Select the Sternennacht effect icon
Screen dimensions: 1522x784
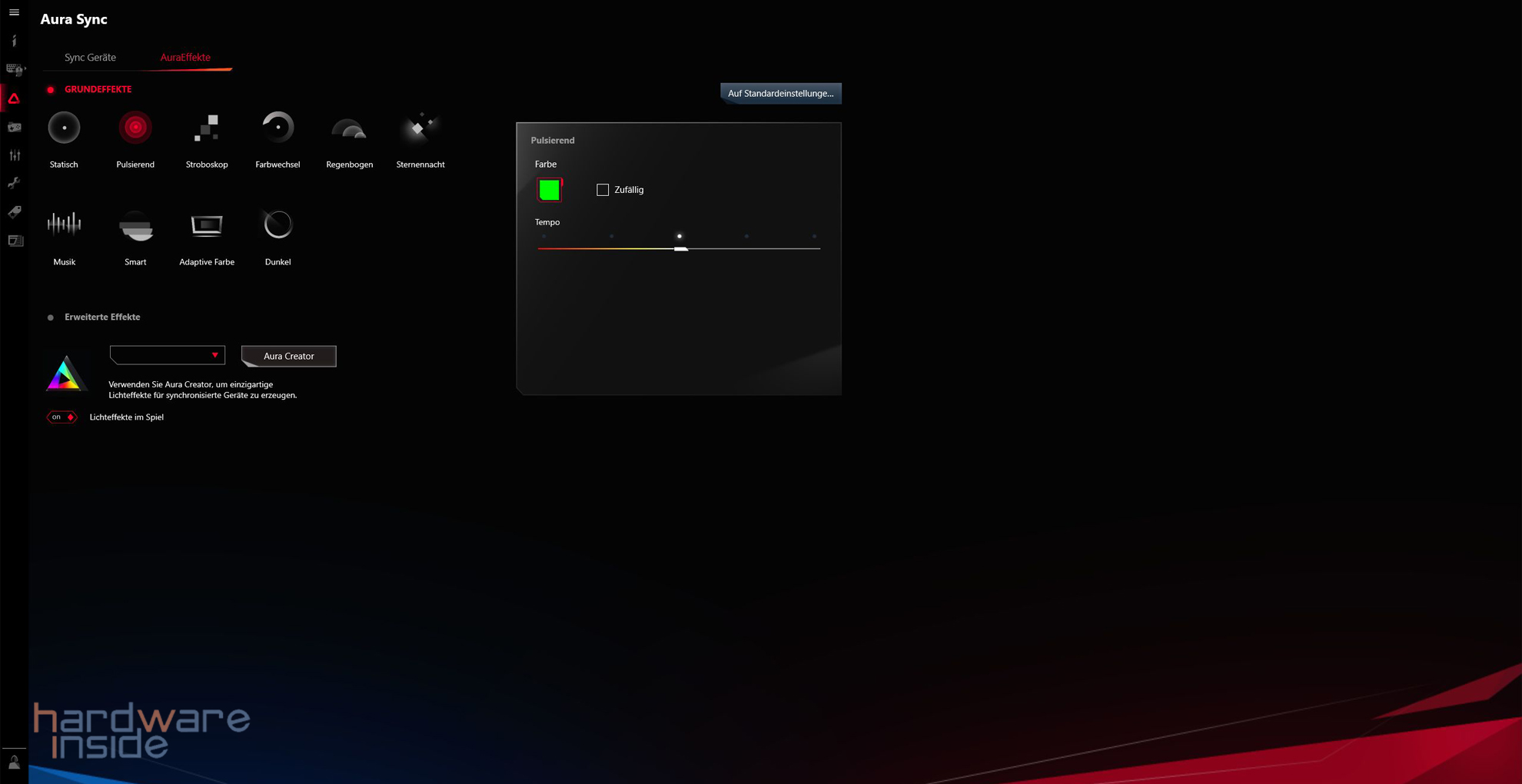(420, 128)
